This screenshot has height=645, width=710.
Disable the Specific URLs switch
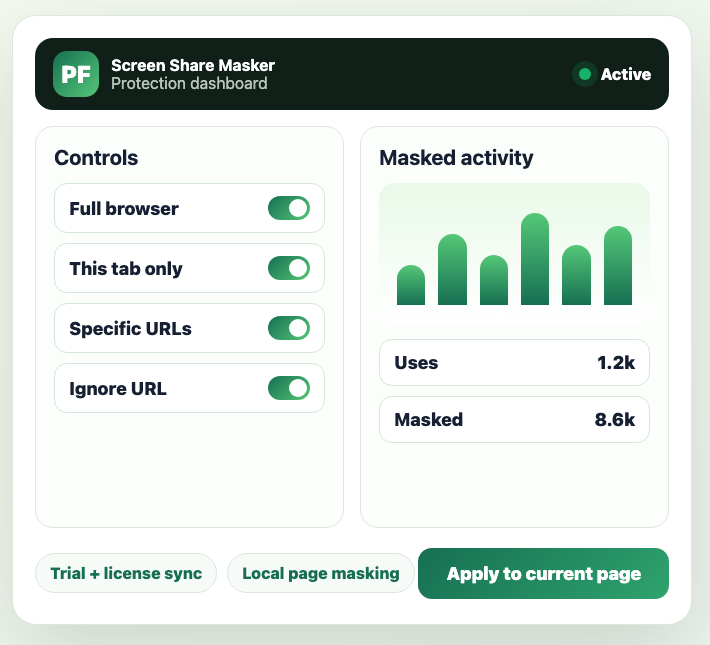[x=289, y=328]
